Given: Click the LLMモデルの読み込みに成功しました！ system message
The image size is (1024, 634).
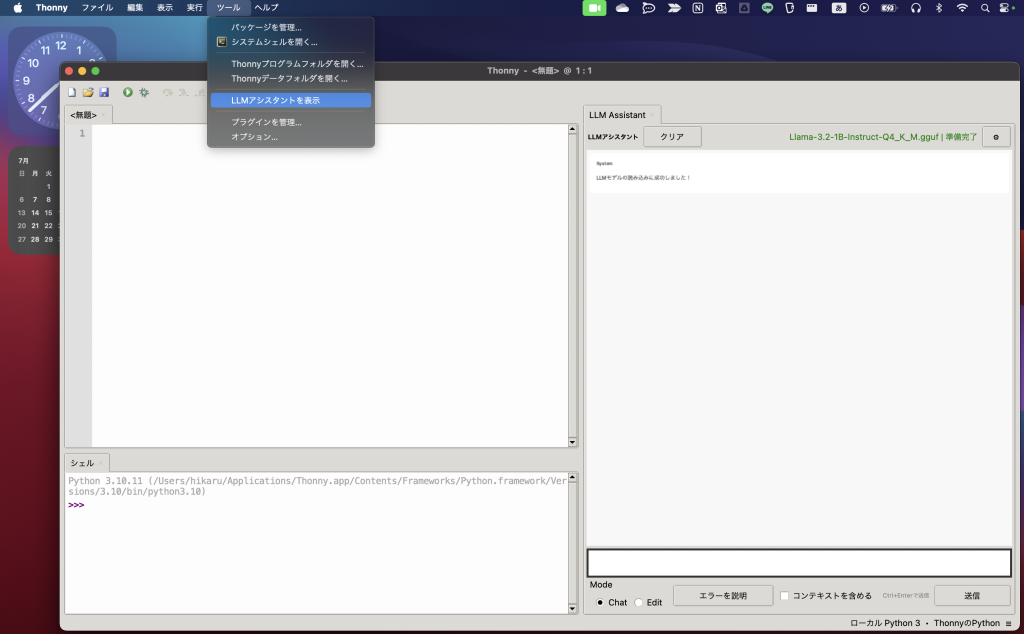Looking at the screenshot, I should (x=643, y=178).
